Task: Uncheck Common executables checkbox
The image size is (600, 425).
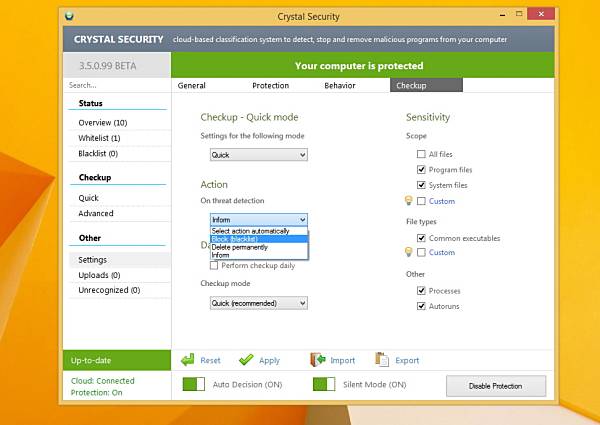Action: pos(421,238)
